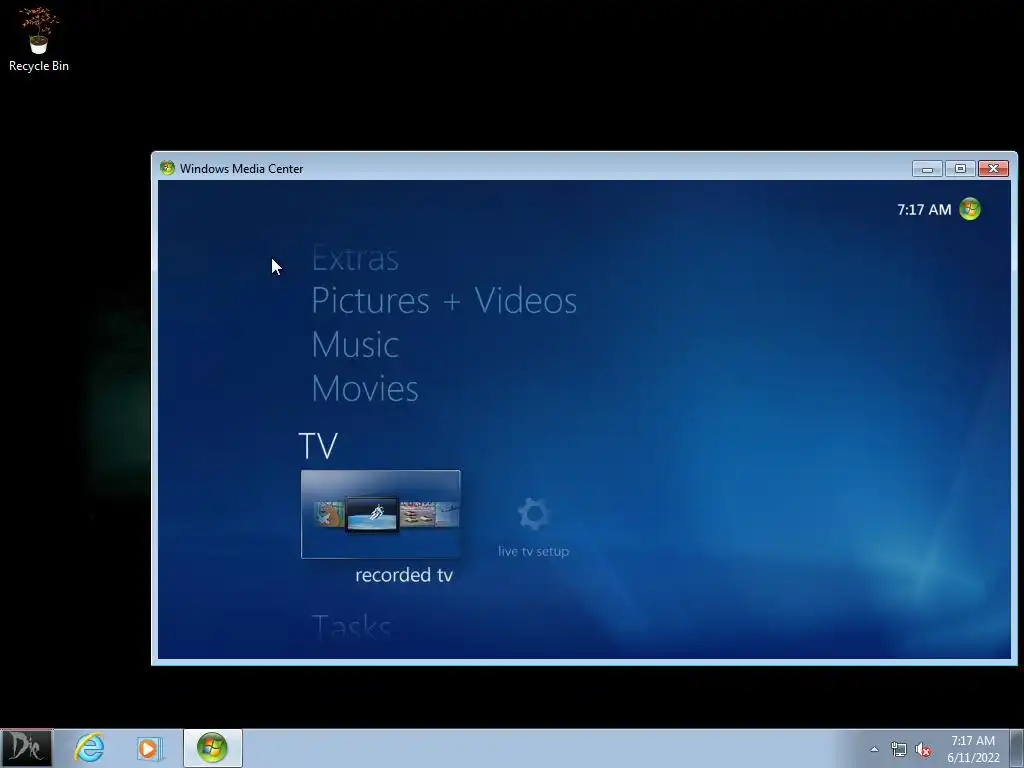Show hidden system tray icons
1024x768 pixels.
(874, 749)
